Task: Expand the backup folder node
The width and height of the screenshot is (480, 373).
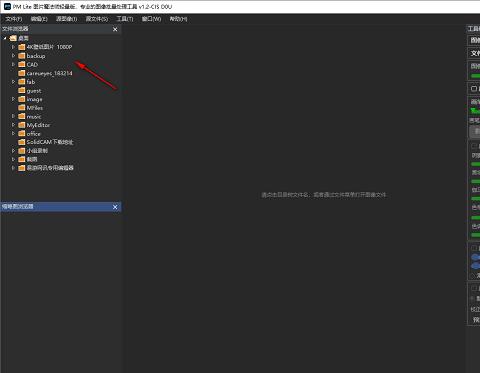Action: tap(13, 56)
